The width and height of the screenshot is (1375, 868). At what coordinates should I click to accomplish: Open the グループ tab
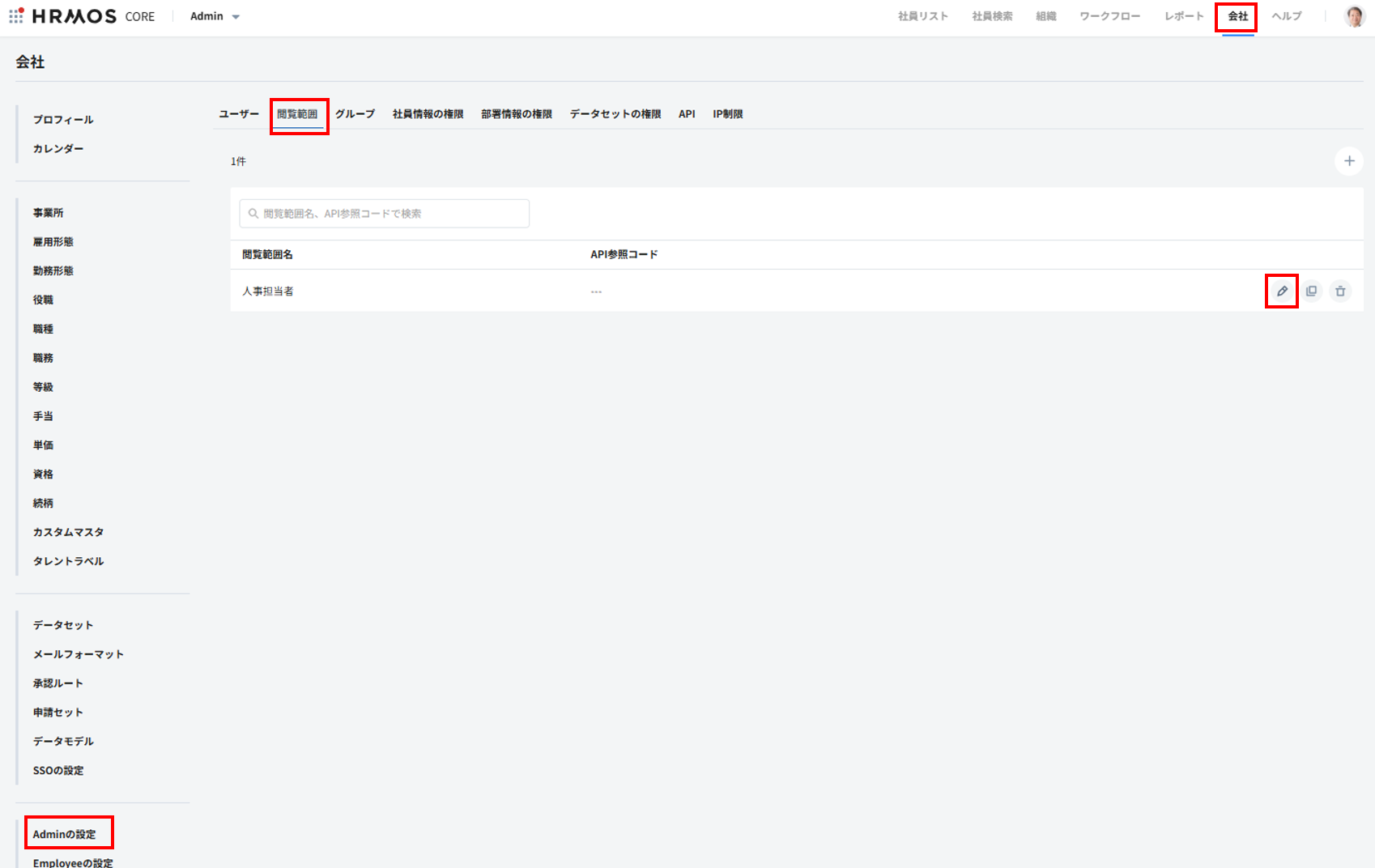[x=355, y=114]
